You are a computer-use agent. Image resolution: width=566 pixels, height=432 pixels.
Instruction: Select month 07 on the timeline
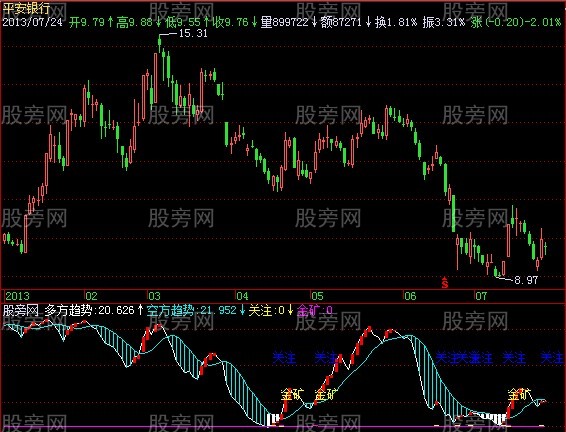481,296
